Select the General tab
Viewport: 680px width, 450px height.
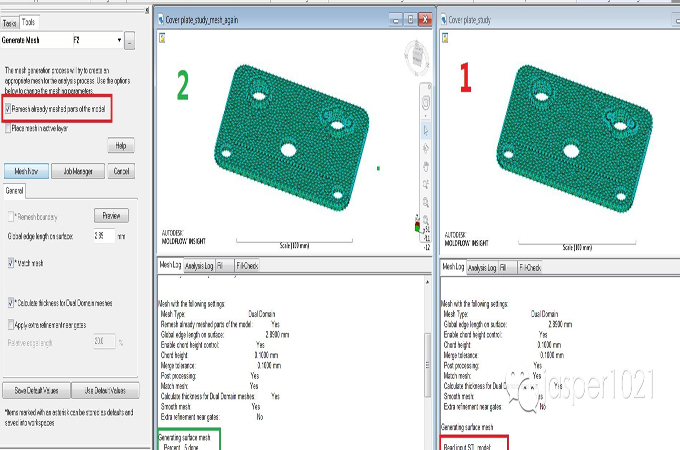click(14, 191)
